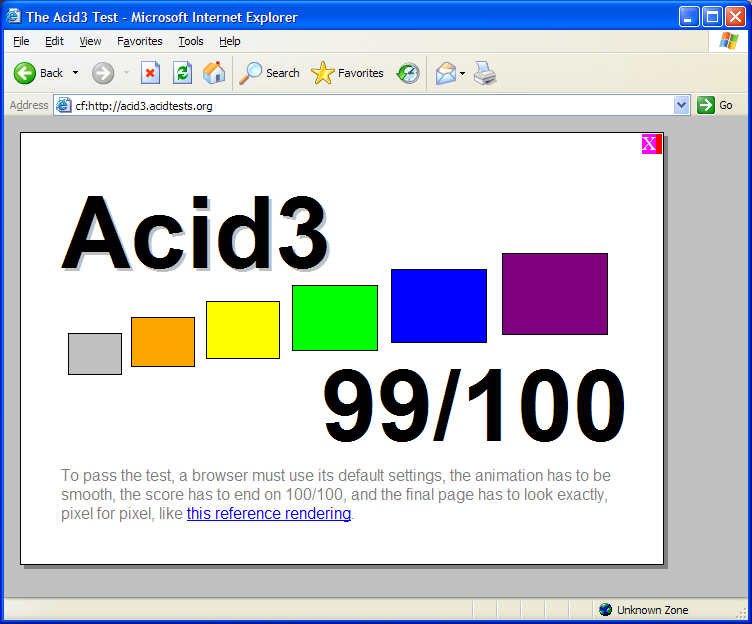Viewport: 752px width, 624px height.
Task: Open the Tools menu
Action: pos(191,41)
